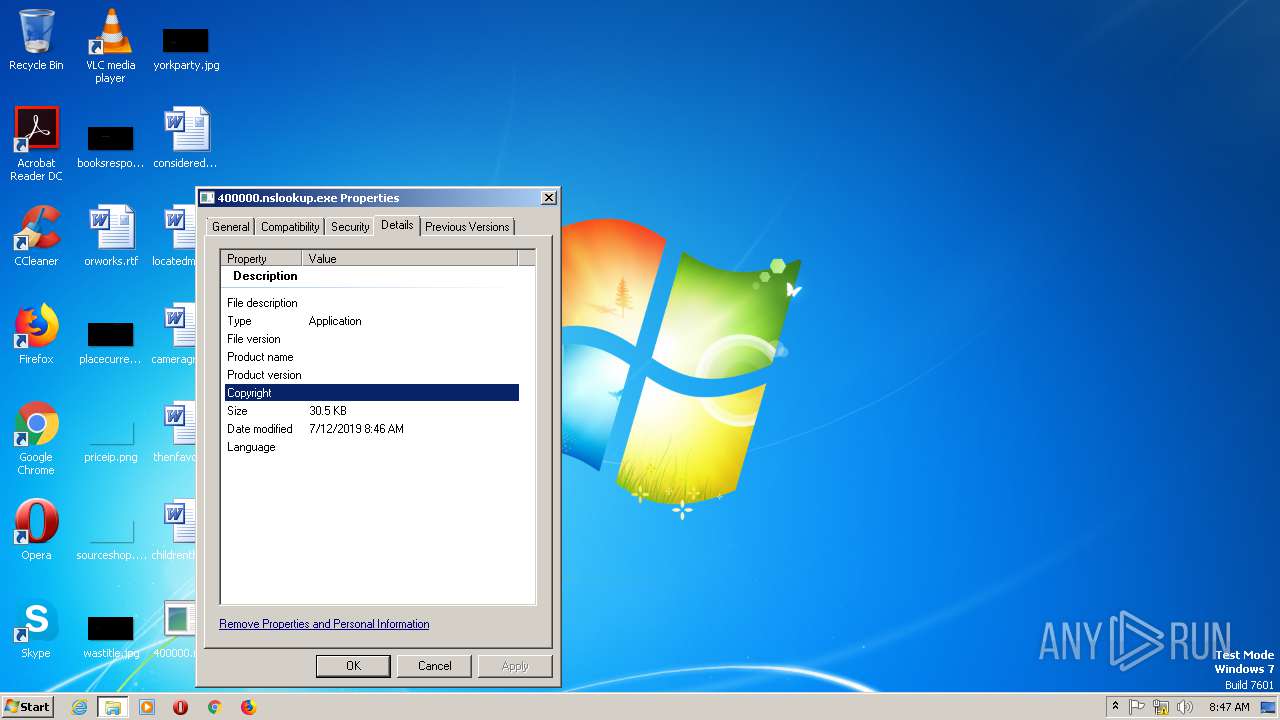Click Remove Properties and Personal Information link

coord(324,624)
